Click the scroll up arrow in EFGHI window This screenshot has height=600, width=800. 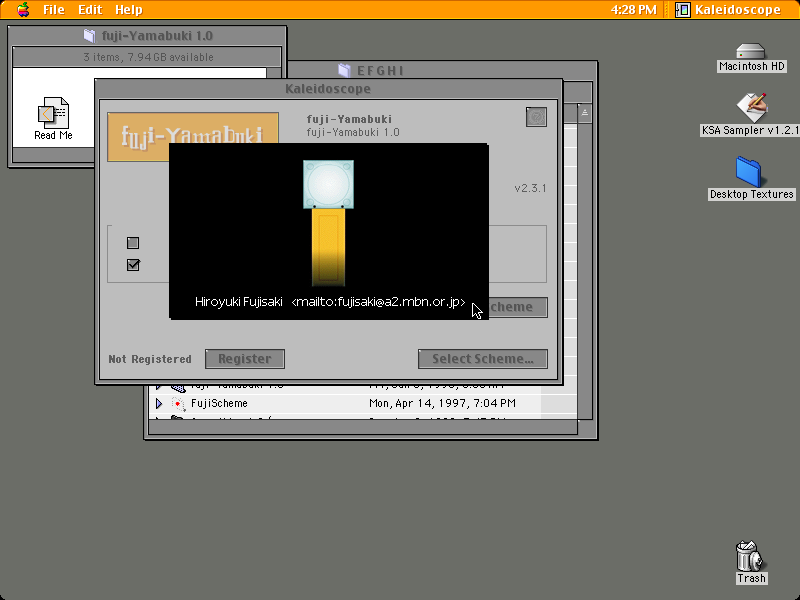(x=585, y=113)
